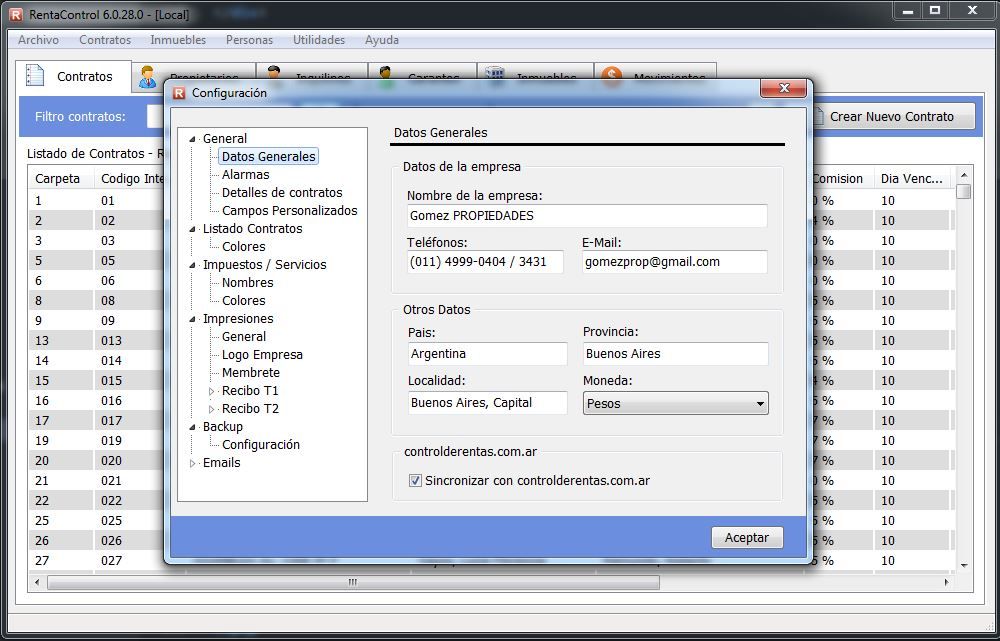The width and height of the screenshot is (1000, 641).
Task: Click Carpeta cell '13' in contracts list
Action: 61,341
